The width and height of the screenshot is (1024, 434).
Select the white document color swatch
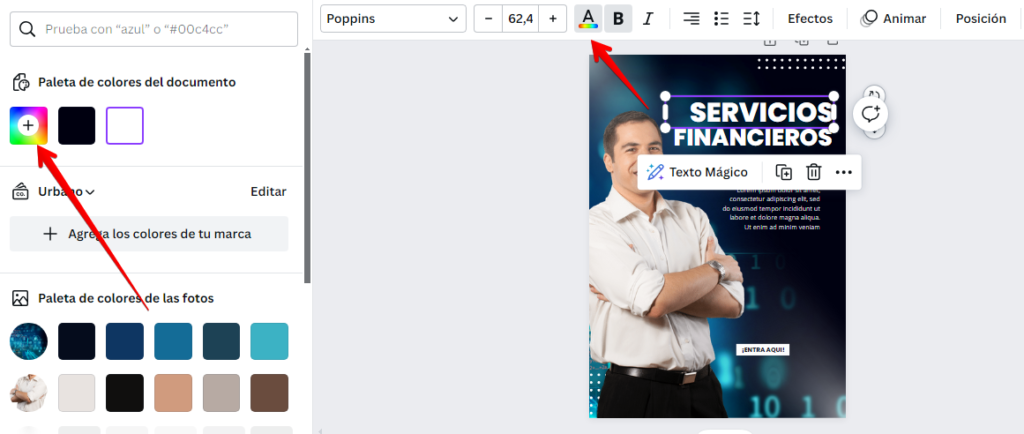pos(125,125)
